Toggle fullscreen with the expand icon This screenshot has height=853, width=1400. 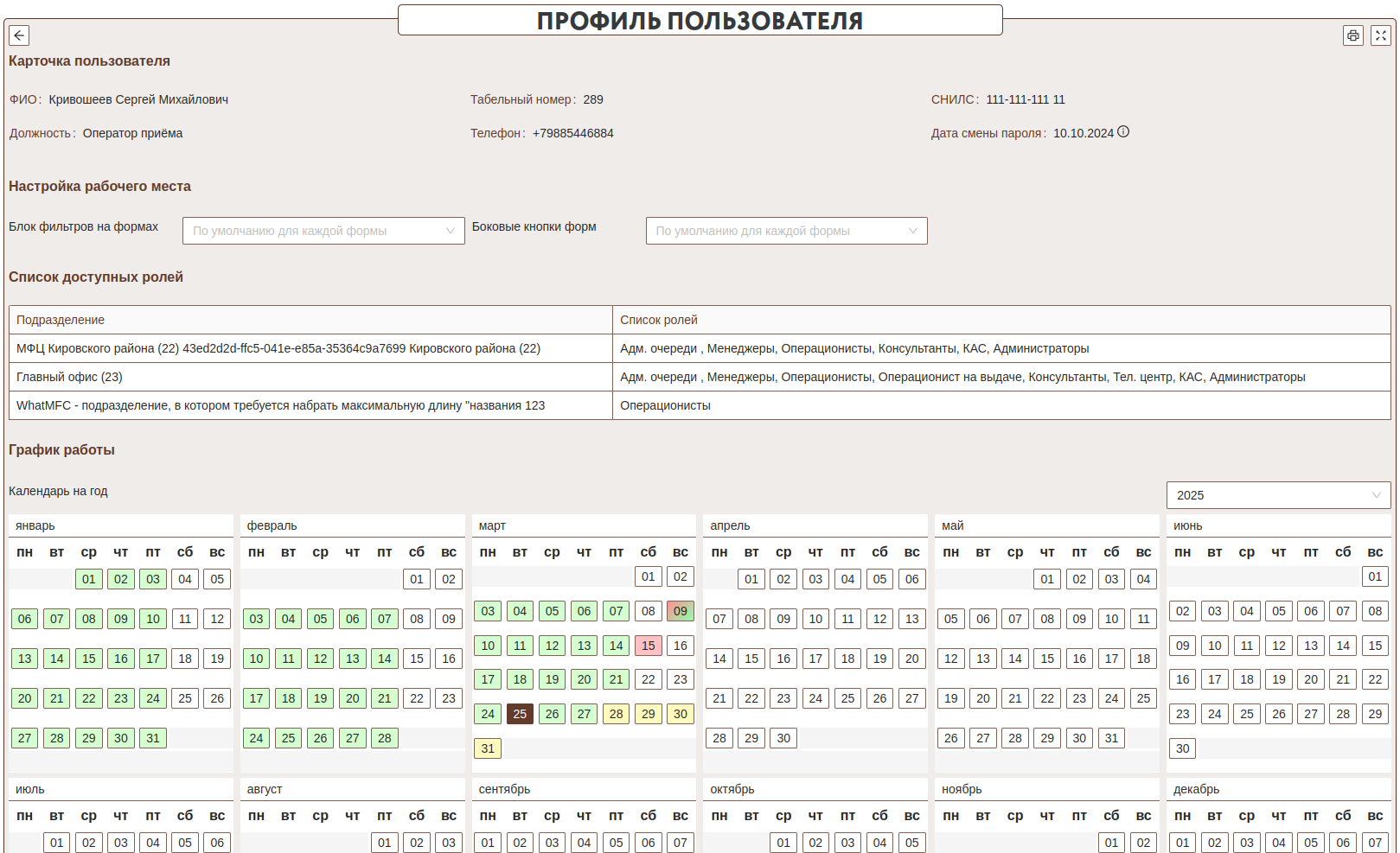pos(1380,35)
